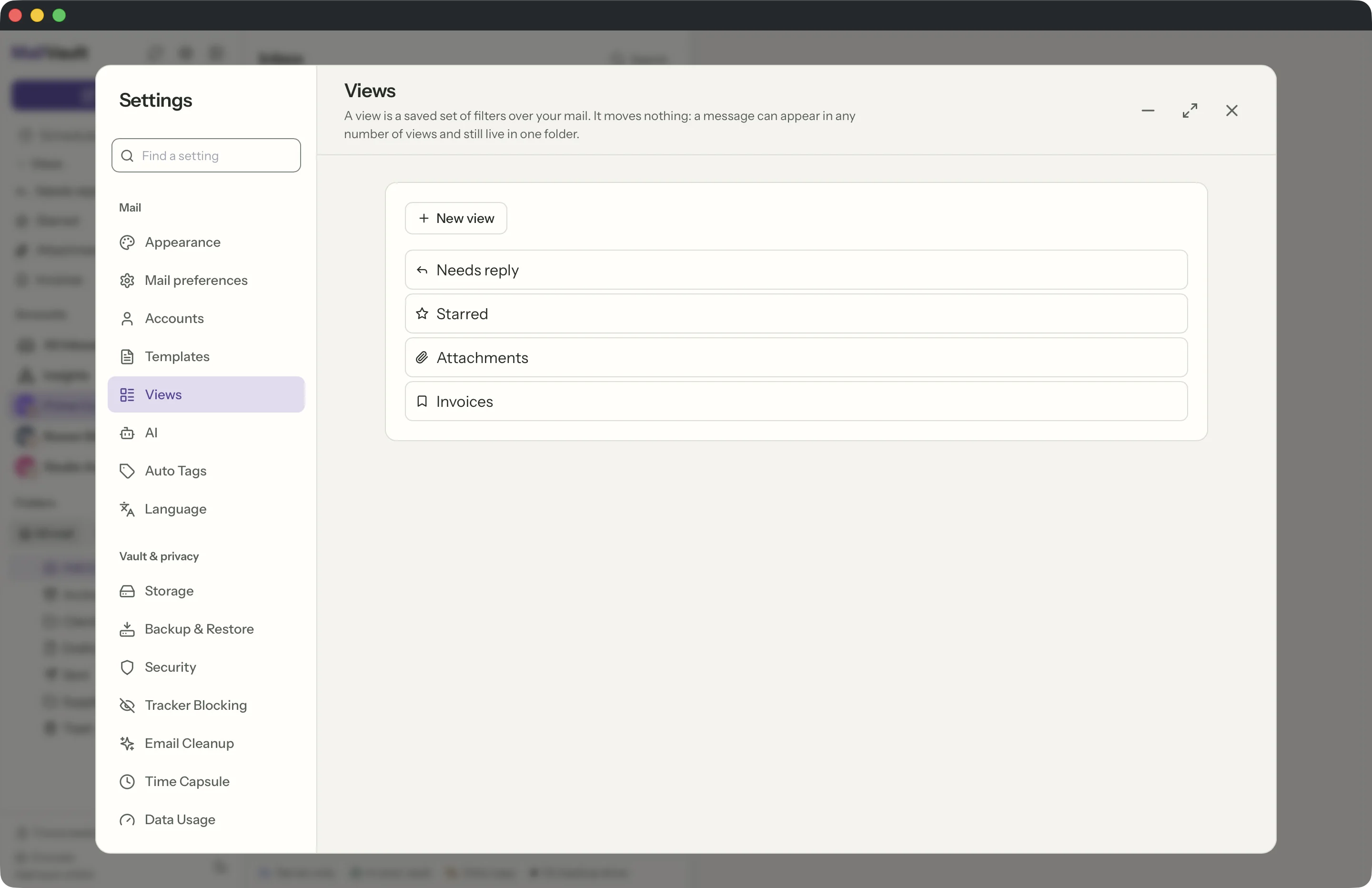Click the Backup & Restore download icon
The image size is (1372, 888).
pos(127,629)
